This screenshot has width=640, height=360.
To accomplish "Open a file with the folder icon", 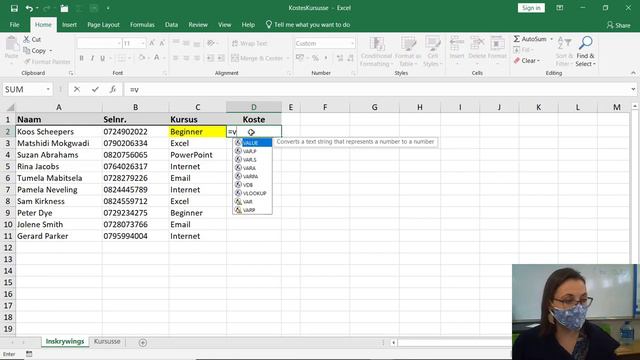I will click(x=64, y=8).
